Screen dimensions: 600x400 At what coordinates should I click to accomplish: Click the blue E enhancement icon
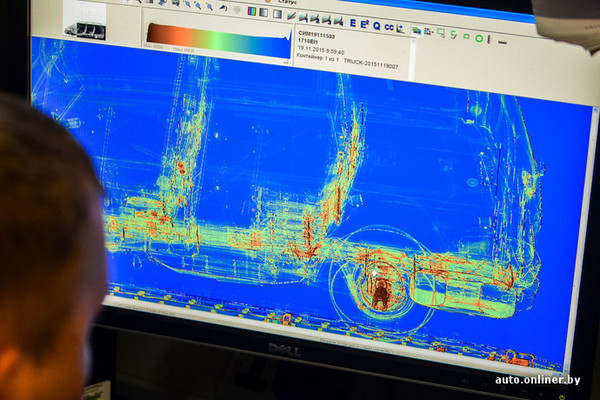353,23
